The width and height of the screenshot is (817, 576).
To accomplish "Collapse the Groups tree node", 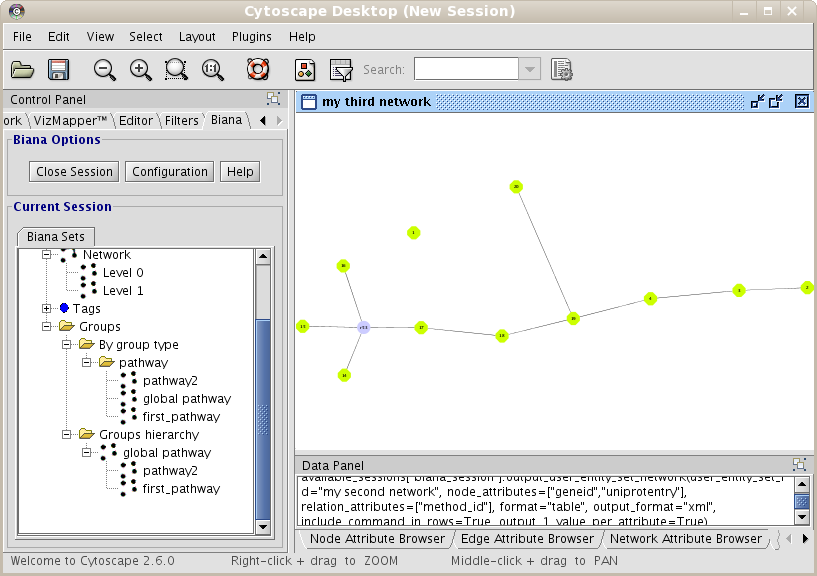I will click(x=47, y=327).
